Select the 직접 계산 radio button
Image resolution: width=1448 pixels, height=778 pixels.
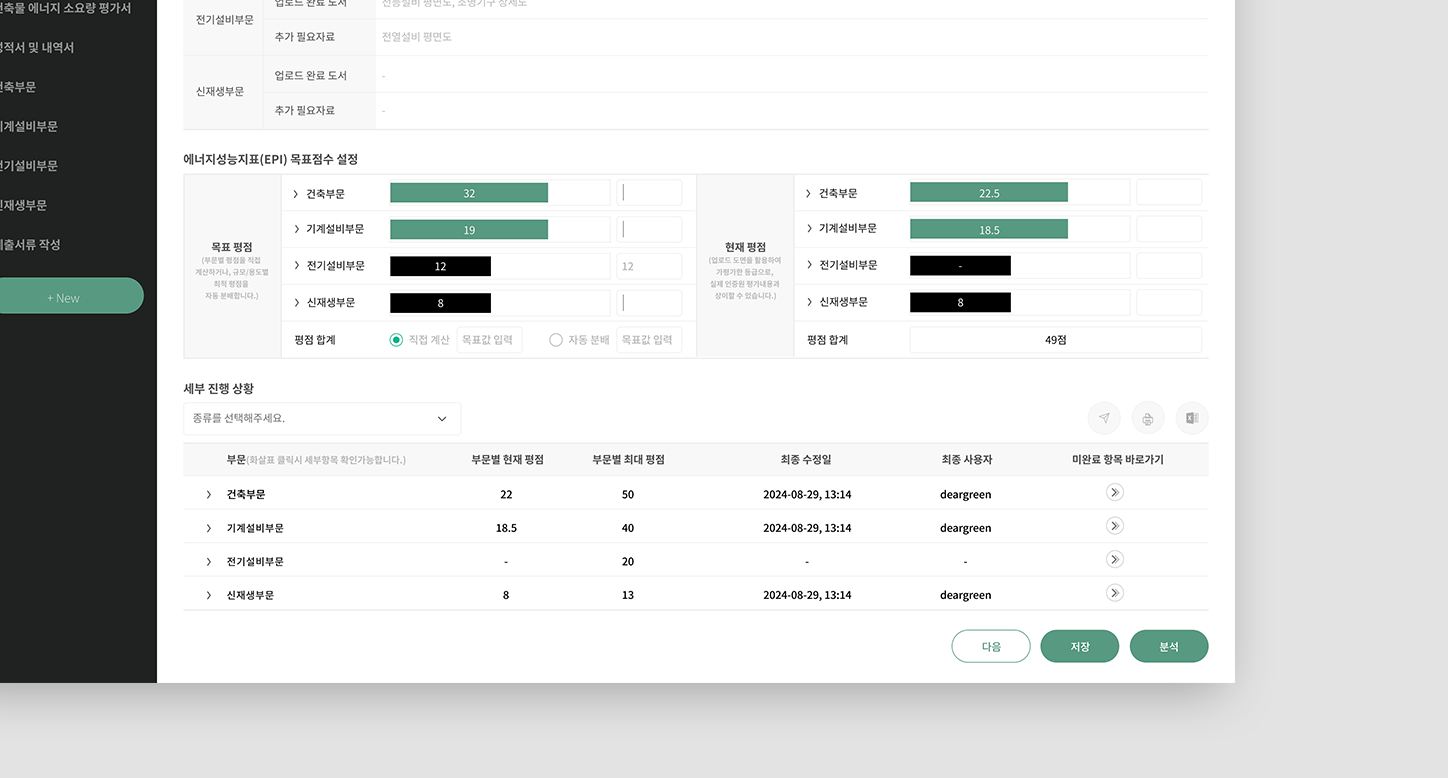(397, 339)
